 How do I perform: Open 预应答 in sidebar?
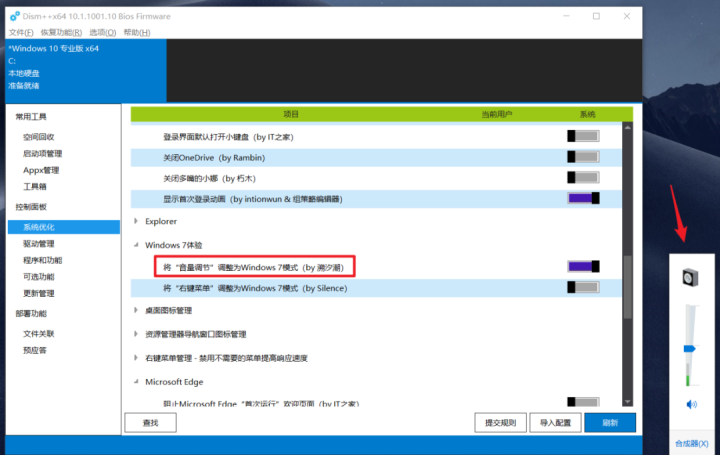coord(34,350)
